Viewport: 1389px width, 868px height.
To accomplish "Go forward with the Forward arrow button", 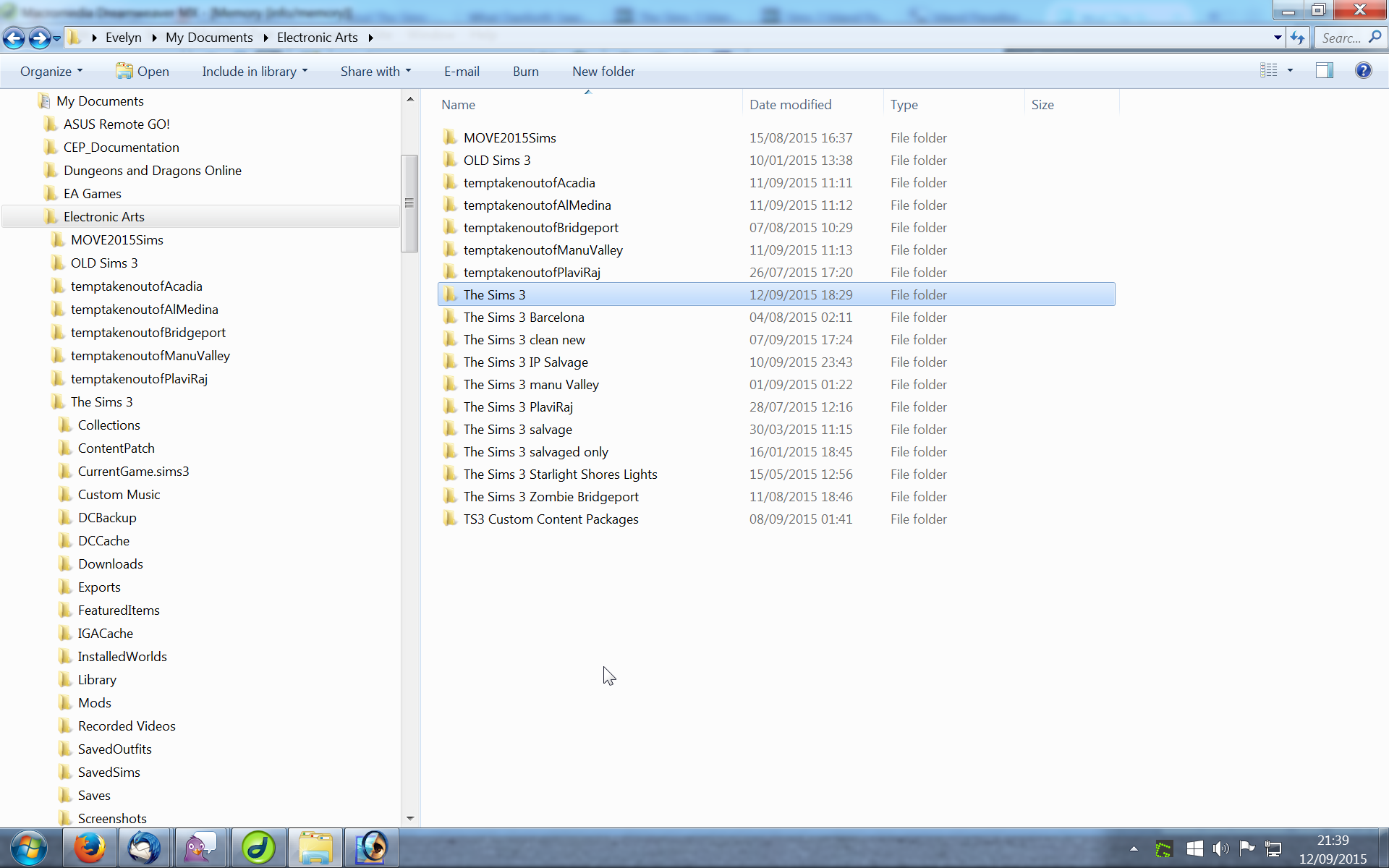I will [39, 38].
